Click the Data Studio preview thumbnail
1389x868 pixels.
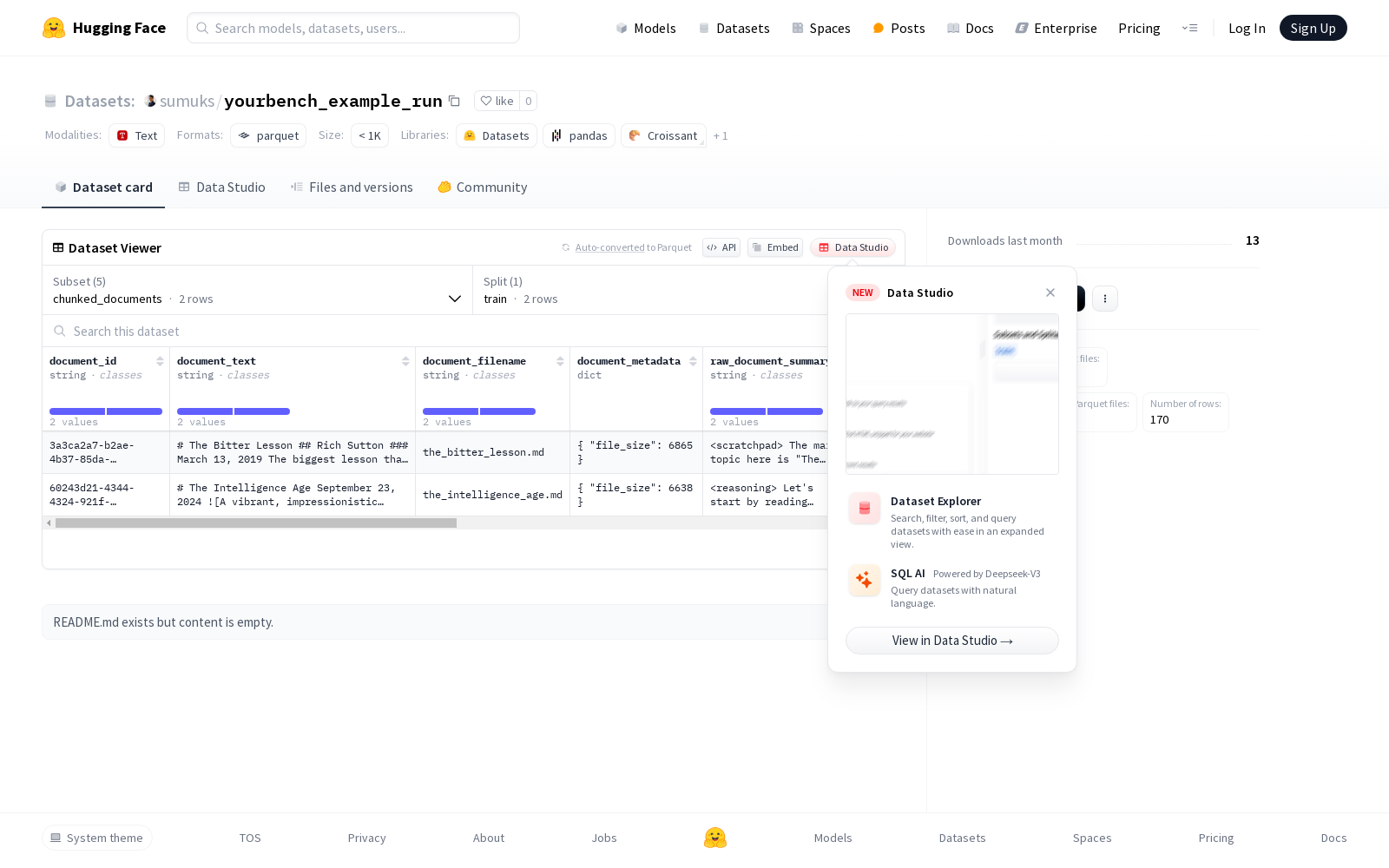952,394
